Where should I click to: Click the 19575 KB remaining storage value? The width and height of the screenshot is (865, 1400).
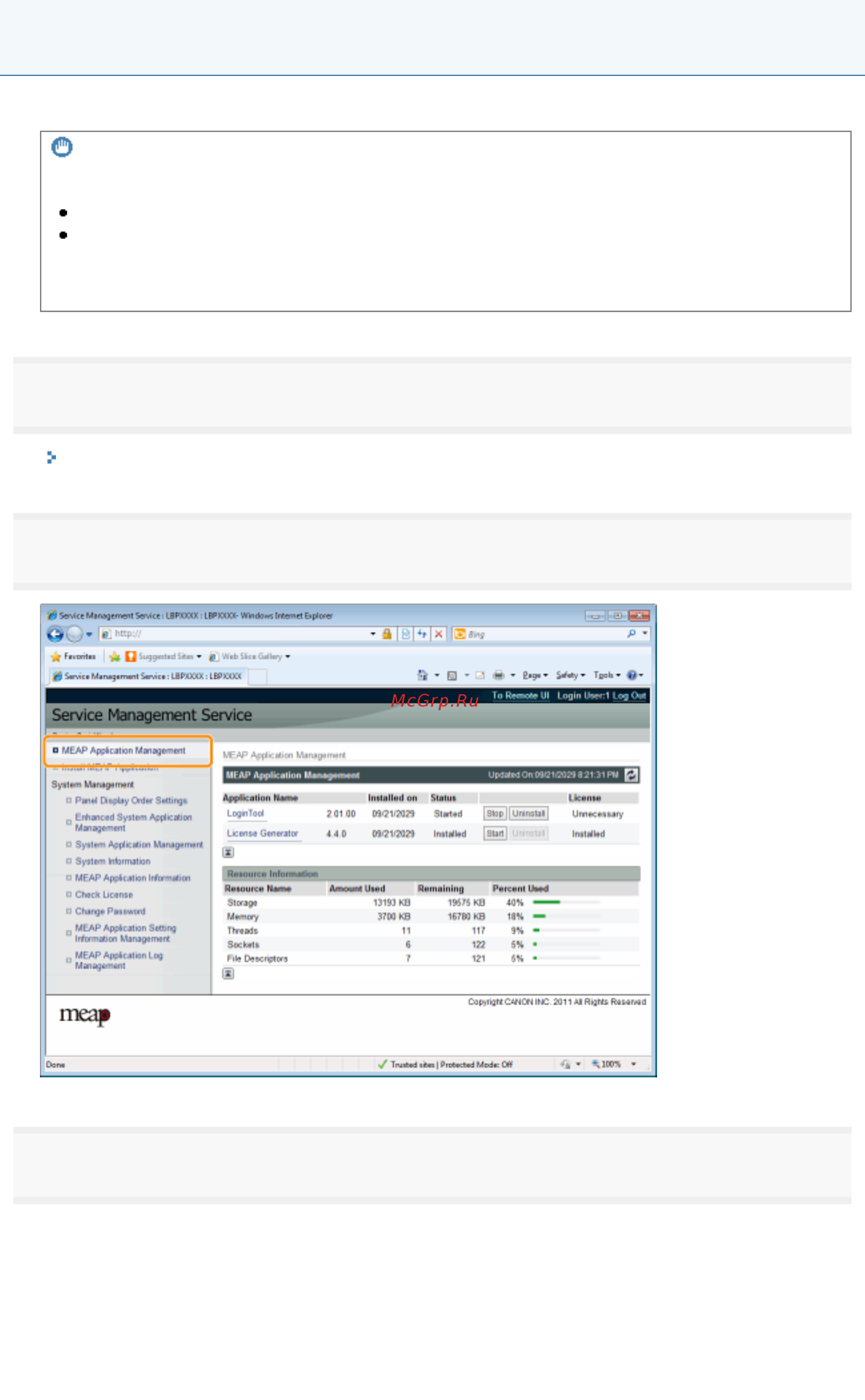466,902
